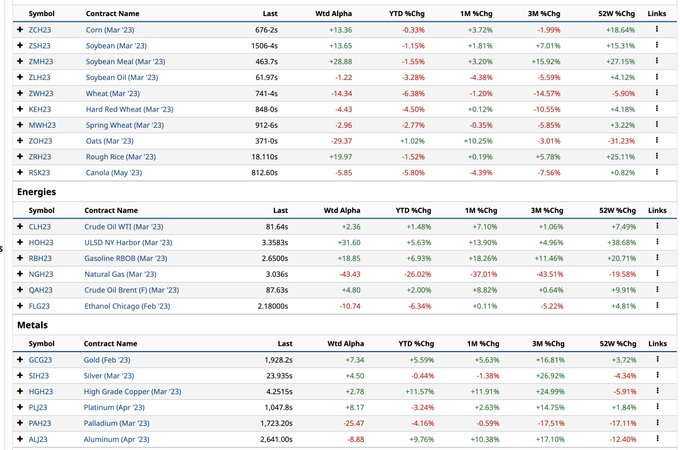Viewport: 680px width, 450px height.
Task: Open three-dot links menu for Oats row
Action: [657, 141]
